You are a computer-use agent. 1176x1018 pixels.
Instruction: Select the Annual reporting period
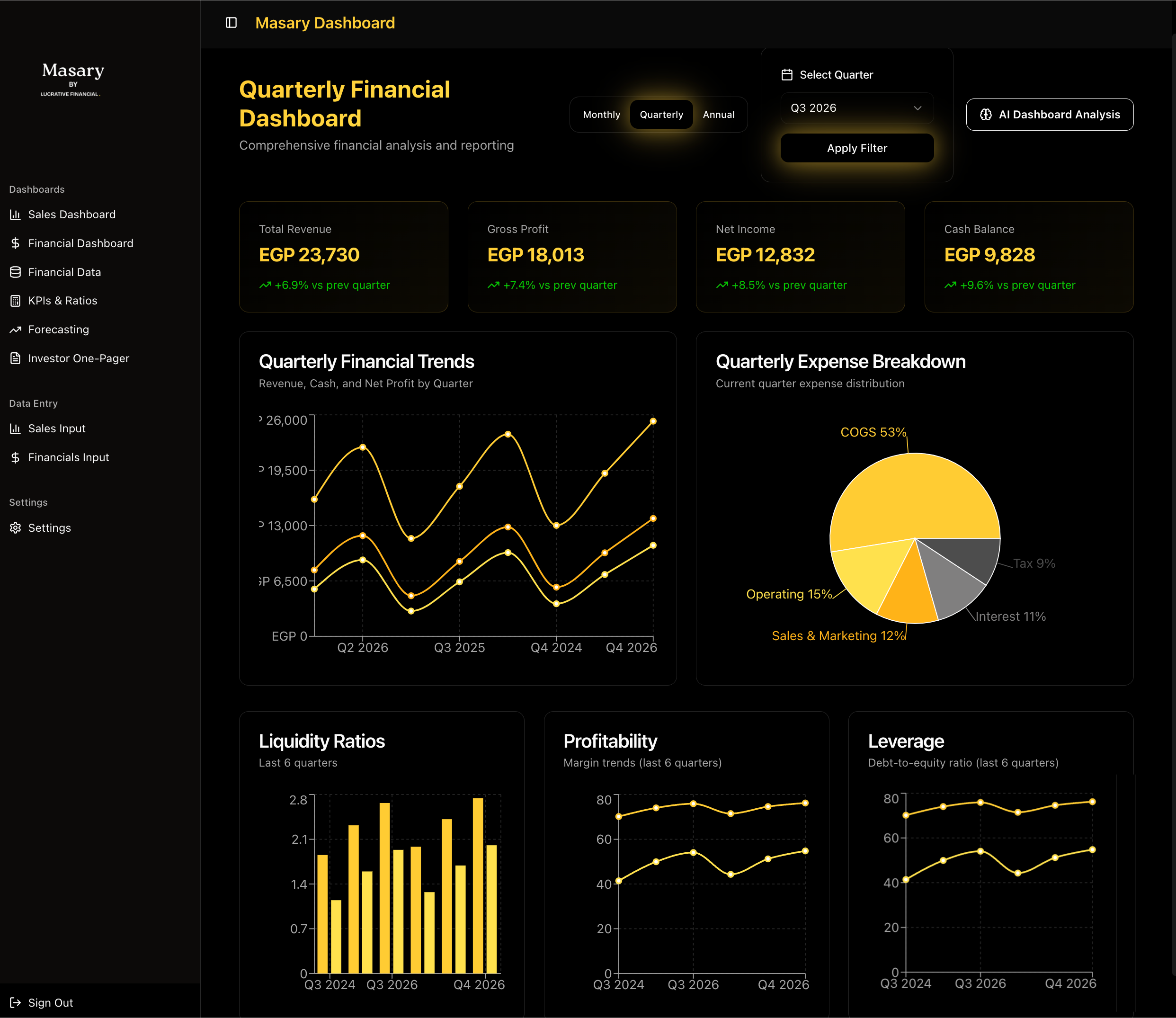coord(719,114)
